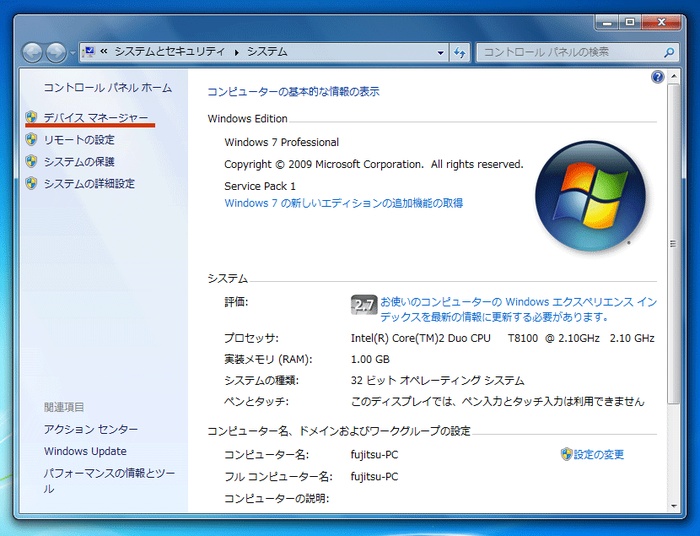
Task: Click the fujitsu-PC value after フル コンピューター名:
Action: (374, 477)
